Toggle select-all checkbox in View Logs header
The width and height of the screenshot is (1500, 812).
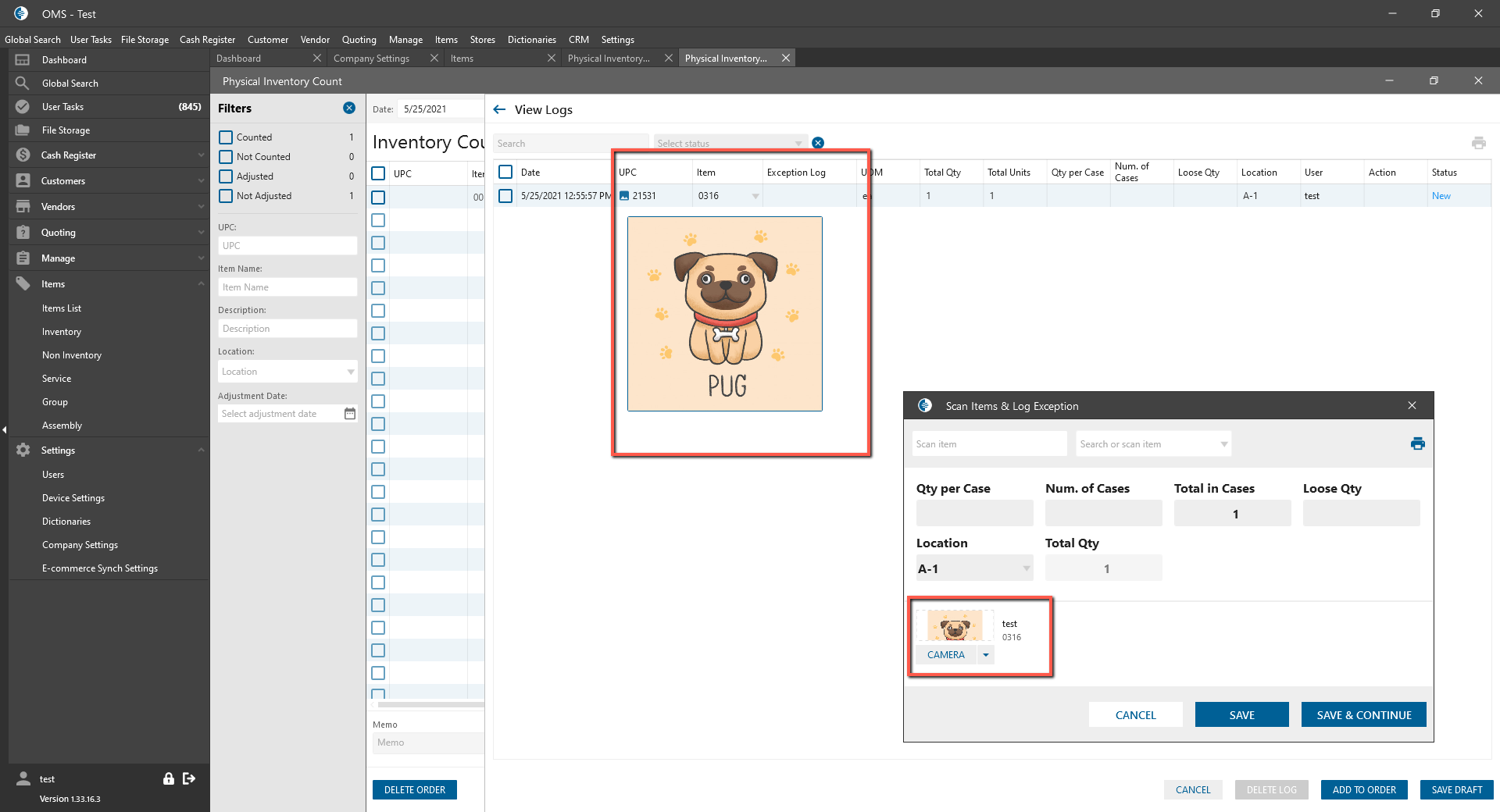(505, 172)
